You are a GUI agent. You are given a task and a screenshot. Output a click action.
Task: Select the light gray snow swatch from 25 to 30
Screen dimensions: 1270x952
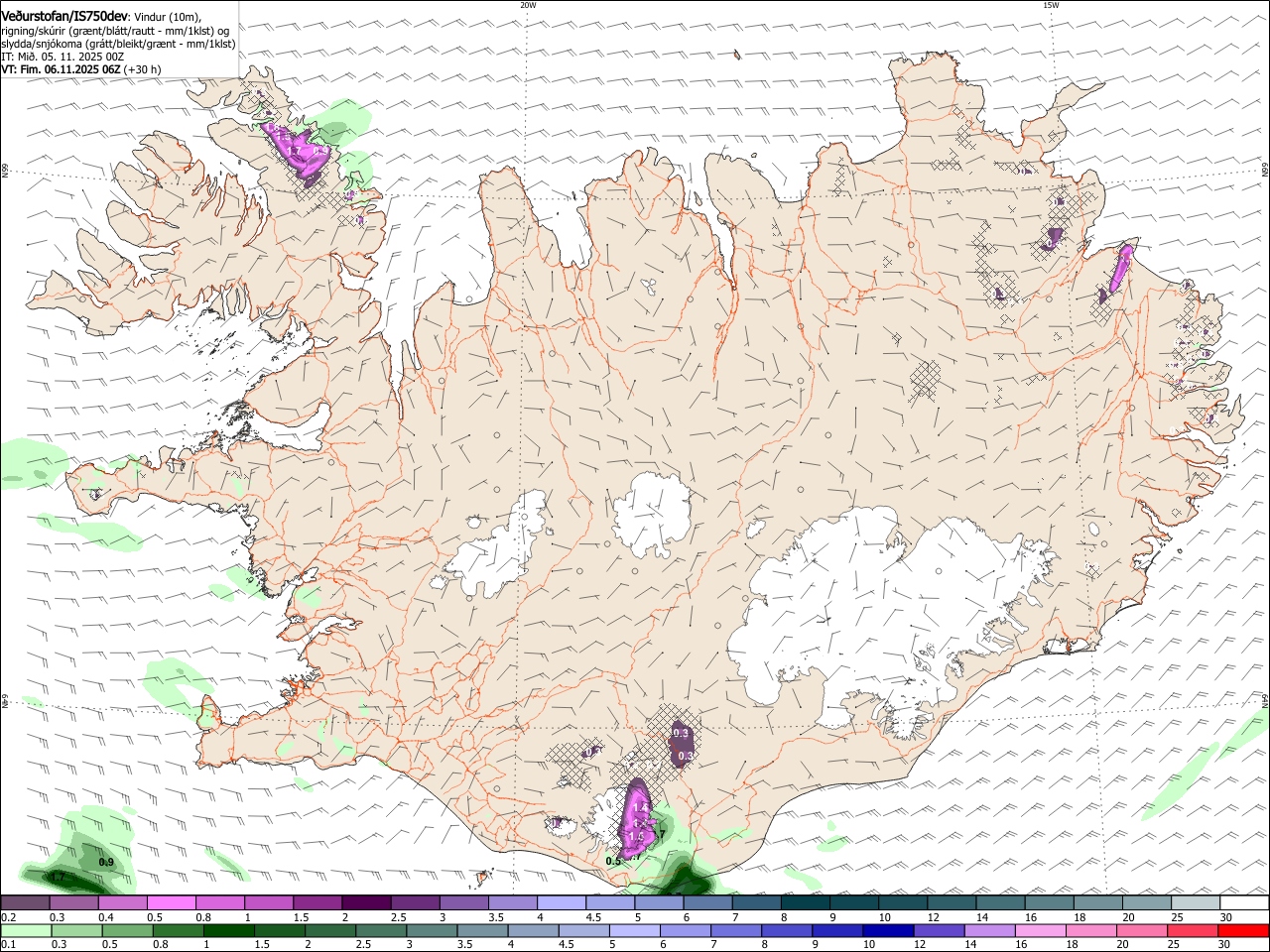point(1195,902)
